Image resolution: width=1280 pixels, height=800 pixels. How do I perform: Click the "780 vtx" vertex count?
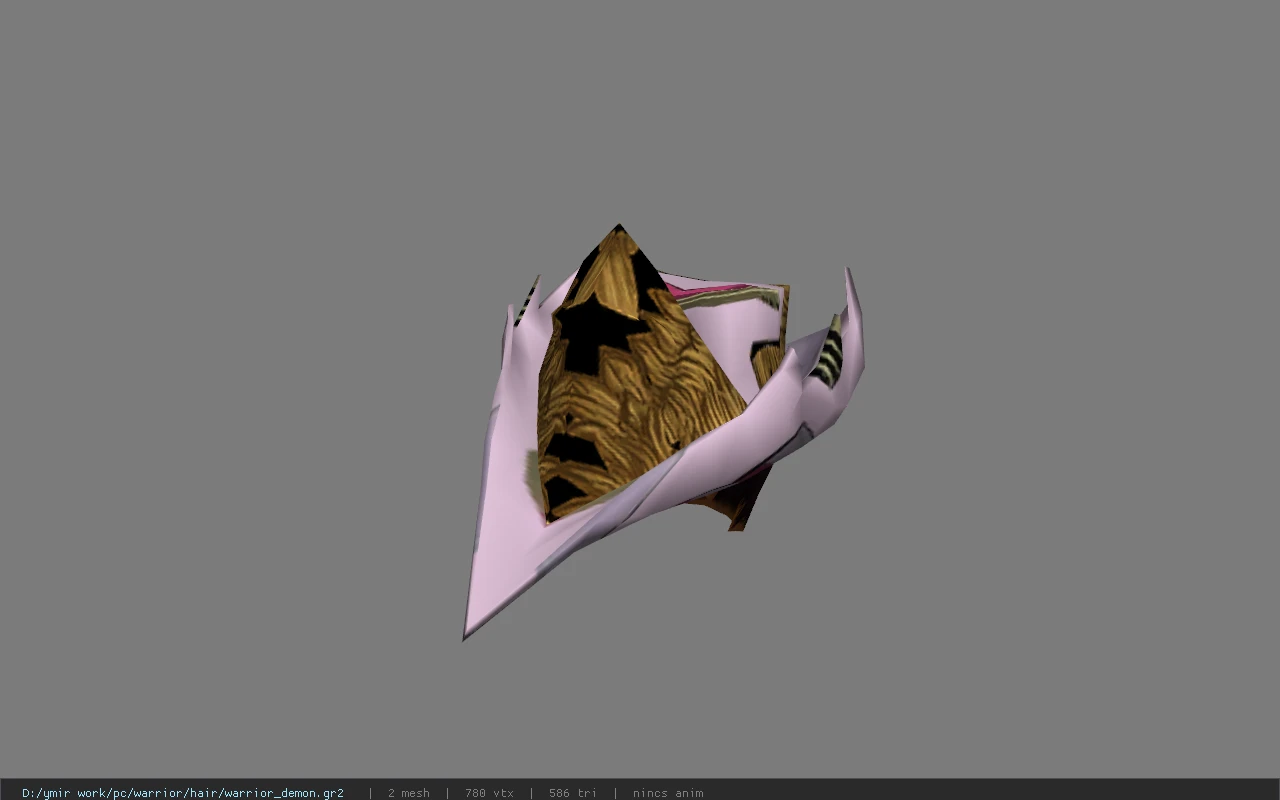pyautogui.click(x=489, y=793)
